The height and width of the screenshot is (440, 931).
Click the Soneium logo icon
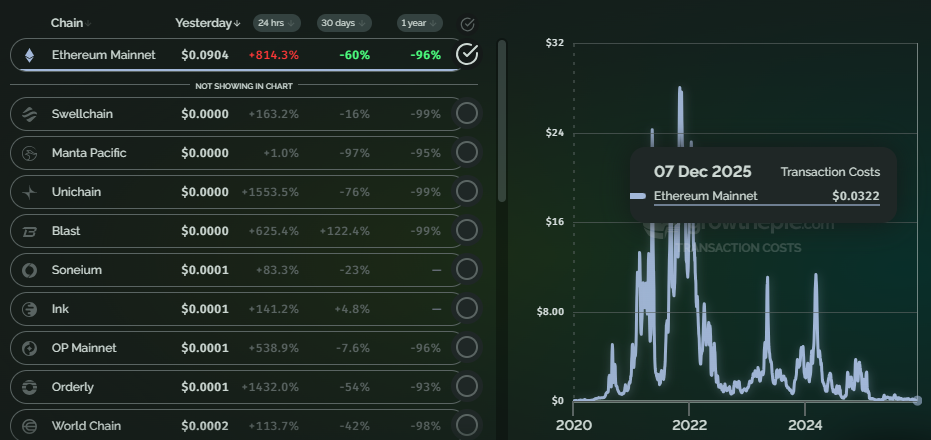[30, 270]
